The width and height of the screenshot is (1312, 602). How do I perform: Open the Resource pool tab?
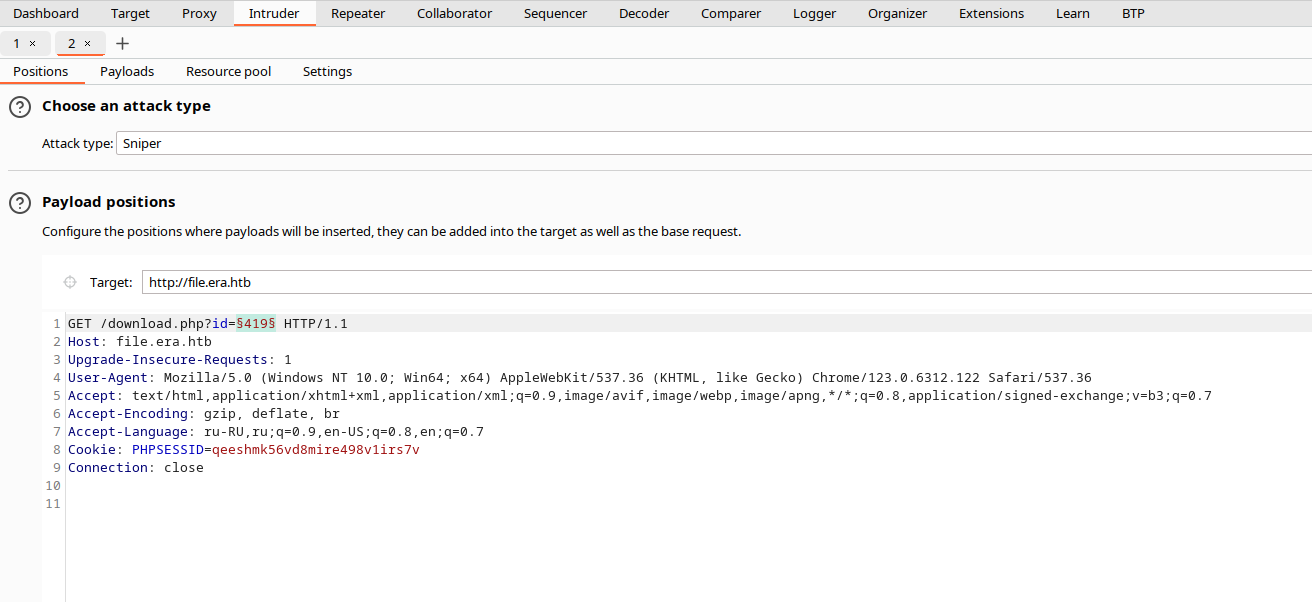228,72
